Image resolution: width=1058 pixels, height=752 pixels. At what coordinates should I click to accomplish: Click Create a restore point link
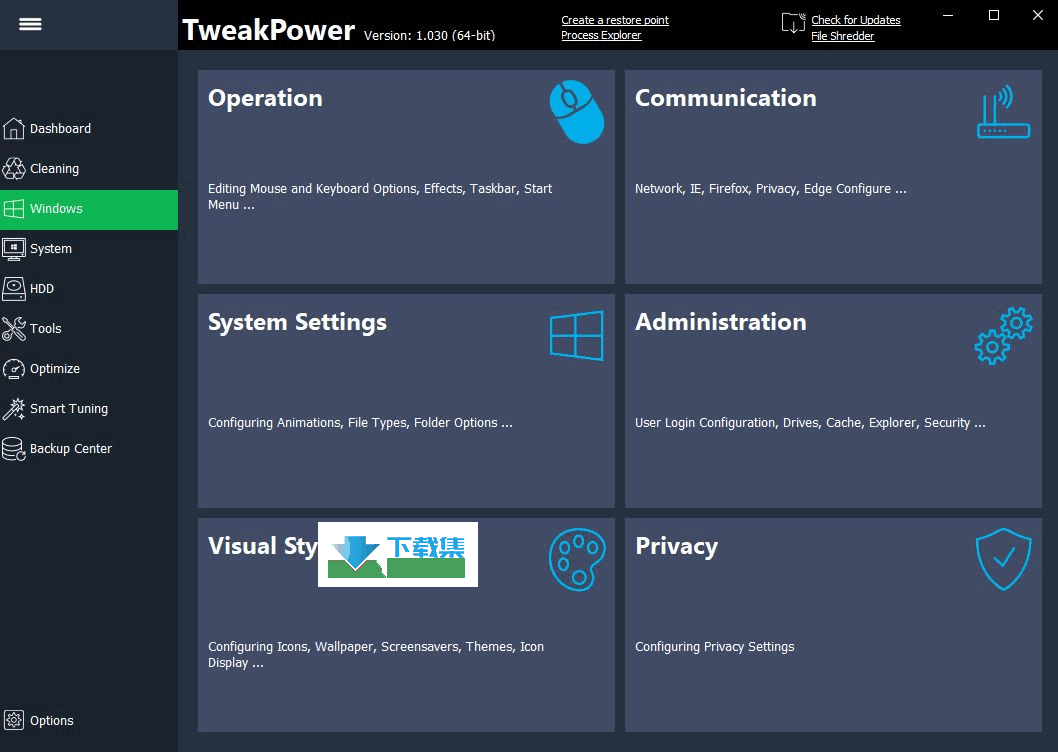coord(615,20)
